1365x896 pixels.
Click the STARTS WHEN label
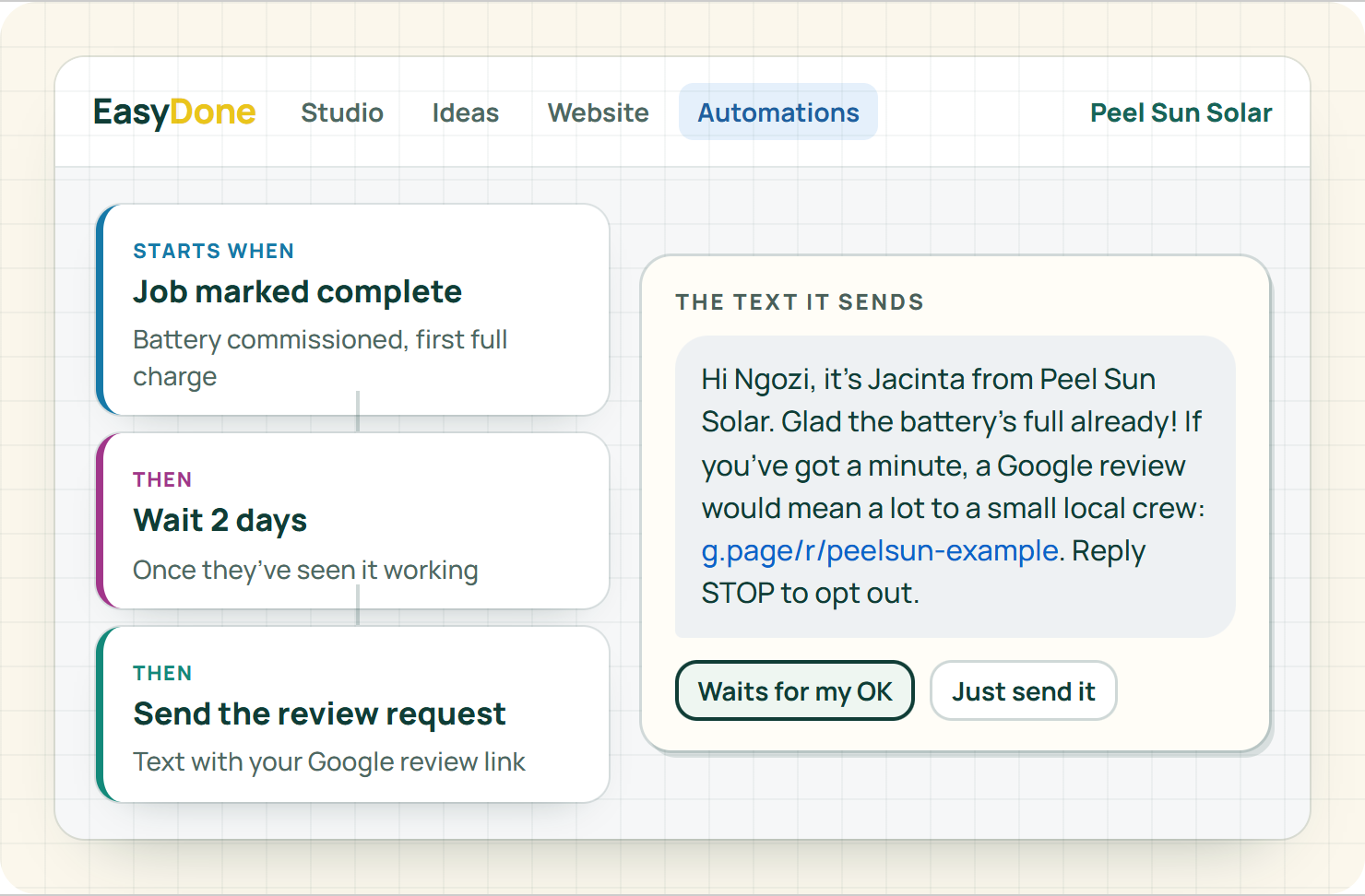(x=214, y=251)
